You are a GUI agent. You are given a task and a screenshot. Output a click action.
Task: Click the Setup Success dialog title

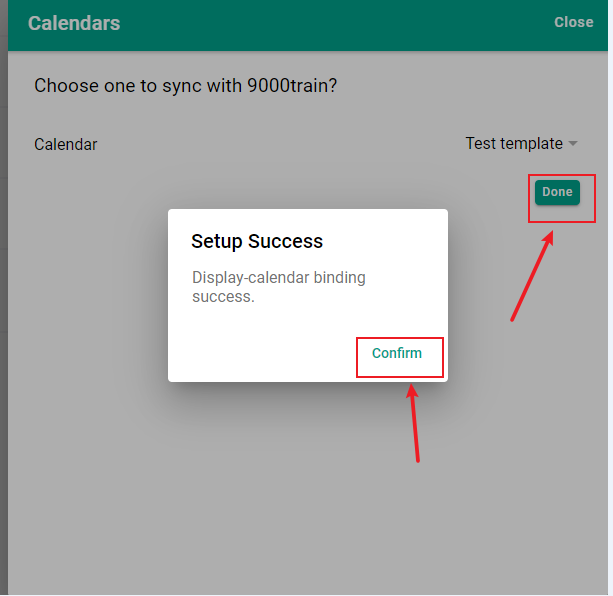[257, 241]
